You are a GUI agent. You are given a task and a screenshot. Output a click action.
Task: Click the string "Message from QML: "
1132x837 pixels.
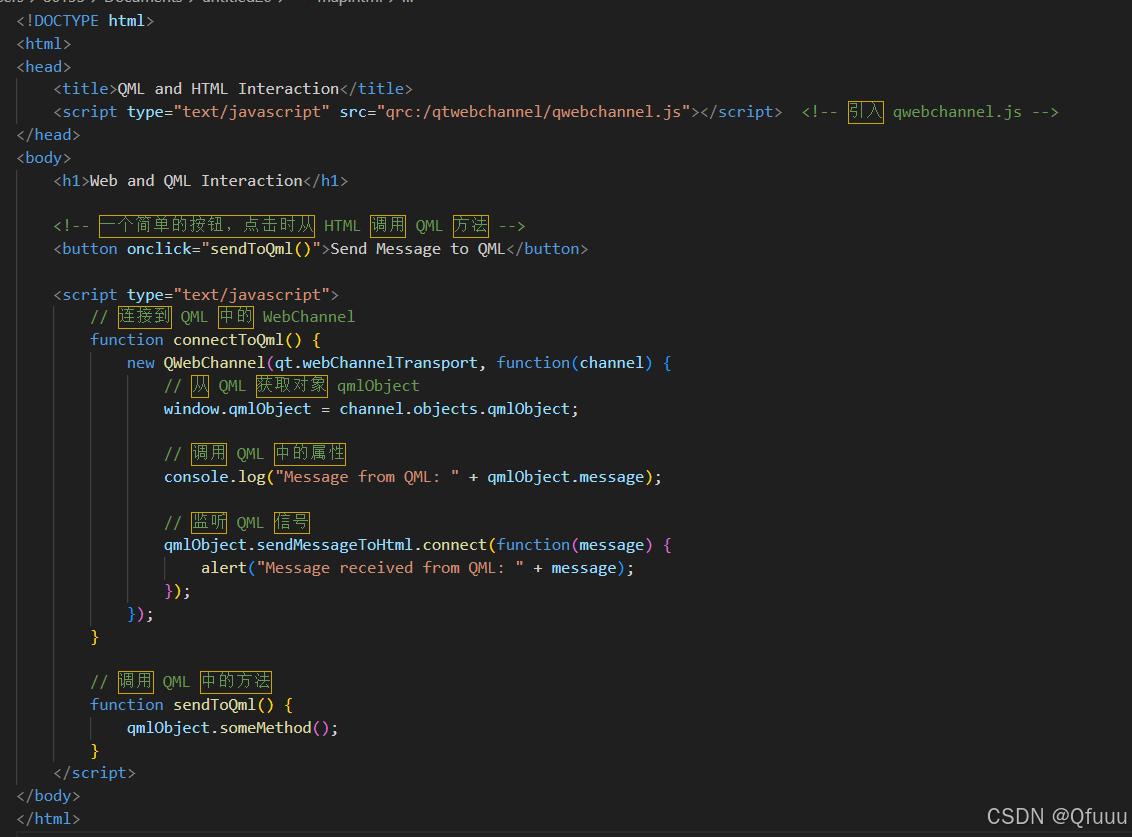coord(367,477)
